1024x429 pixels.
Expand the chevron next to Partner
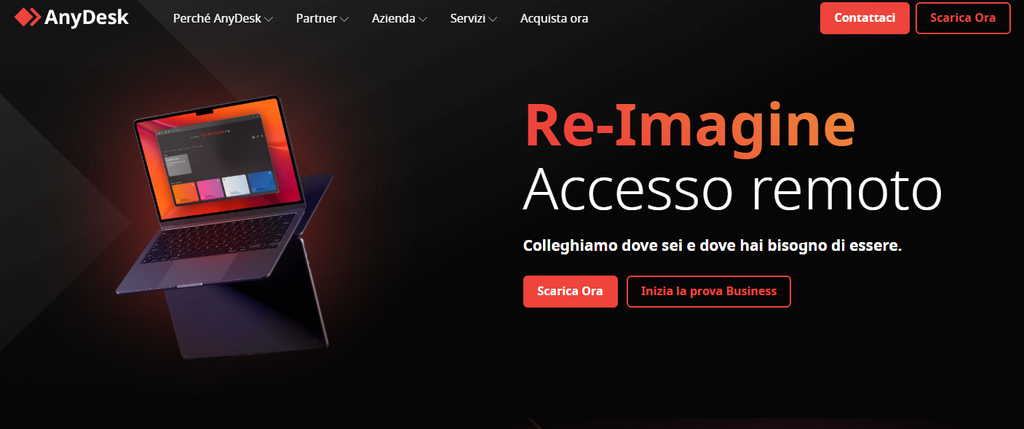tap(344, 20)
